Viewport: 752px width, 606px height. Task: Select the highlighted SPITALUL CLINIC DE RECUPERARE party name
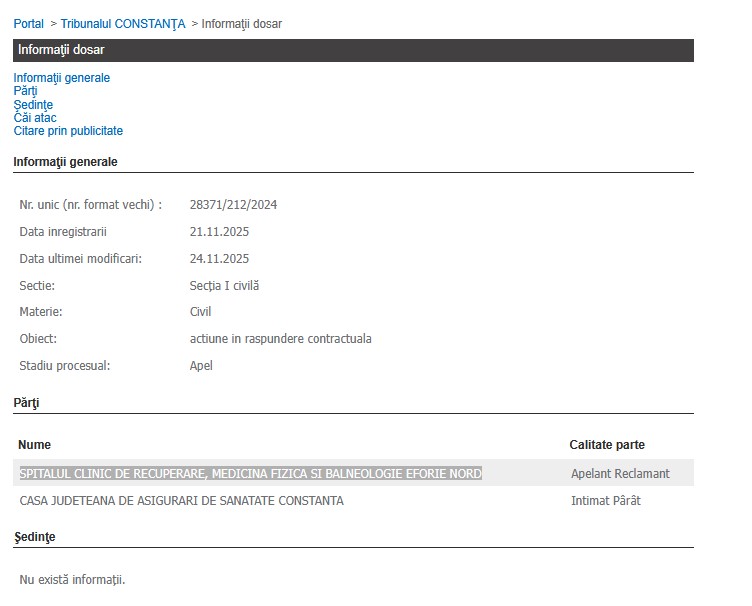pos(250,474)
